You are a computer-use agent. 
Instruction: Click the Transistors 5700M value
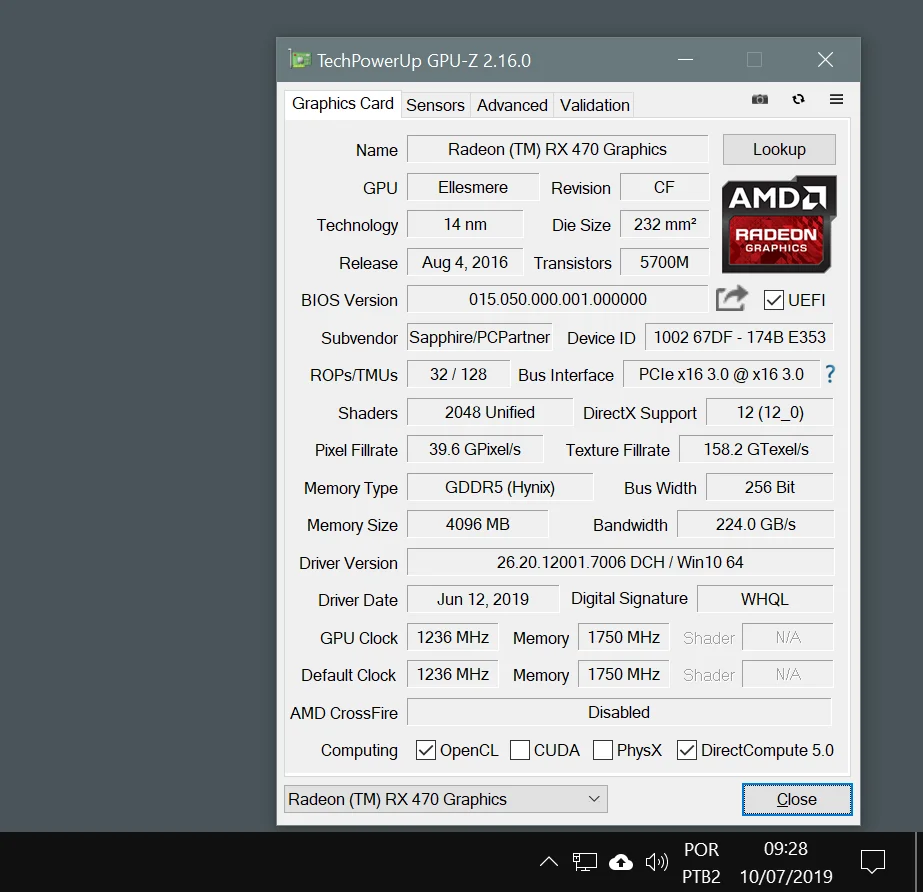point(665,262)
